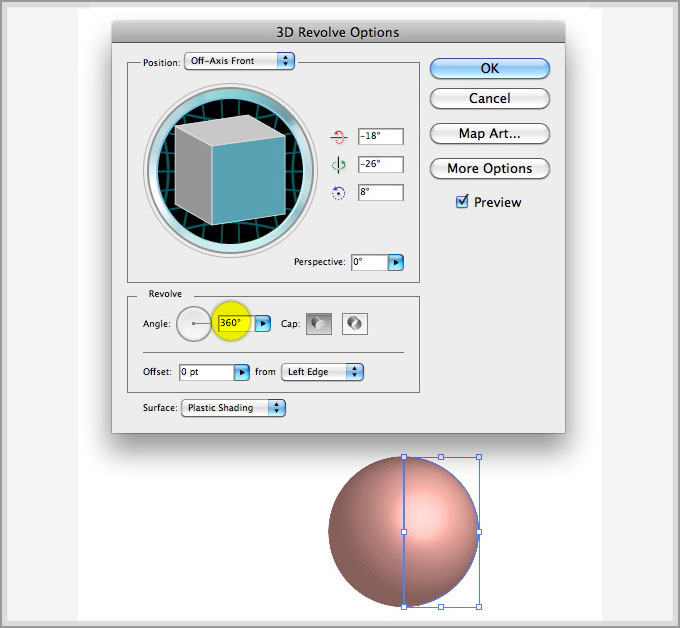Click the Offset field showing 0 pt
680x628 pixels.
tap(207, 372)
